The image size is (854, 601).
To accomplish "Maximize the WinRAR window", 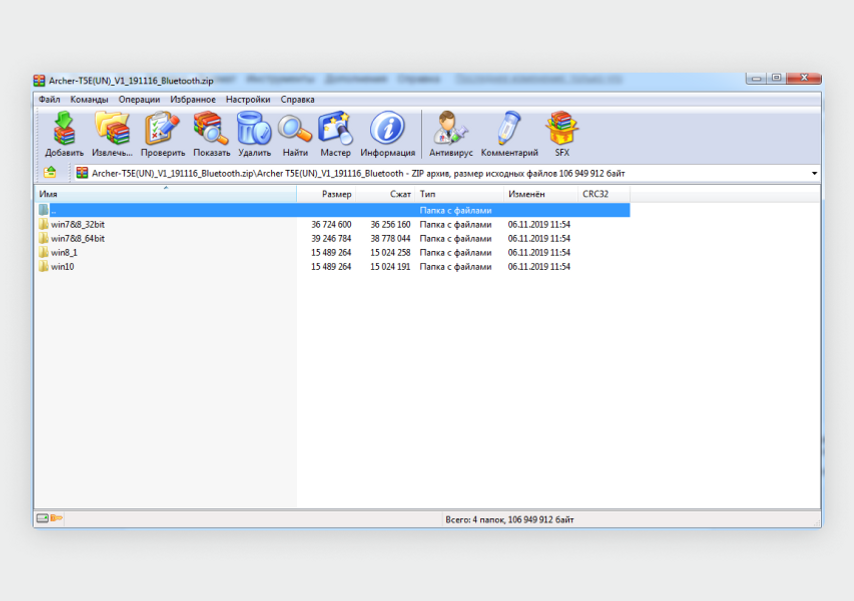I will (777, 78).
